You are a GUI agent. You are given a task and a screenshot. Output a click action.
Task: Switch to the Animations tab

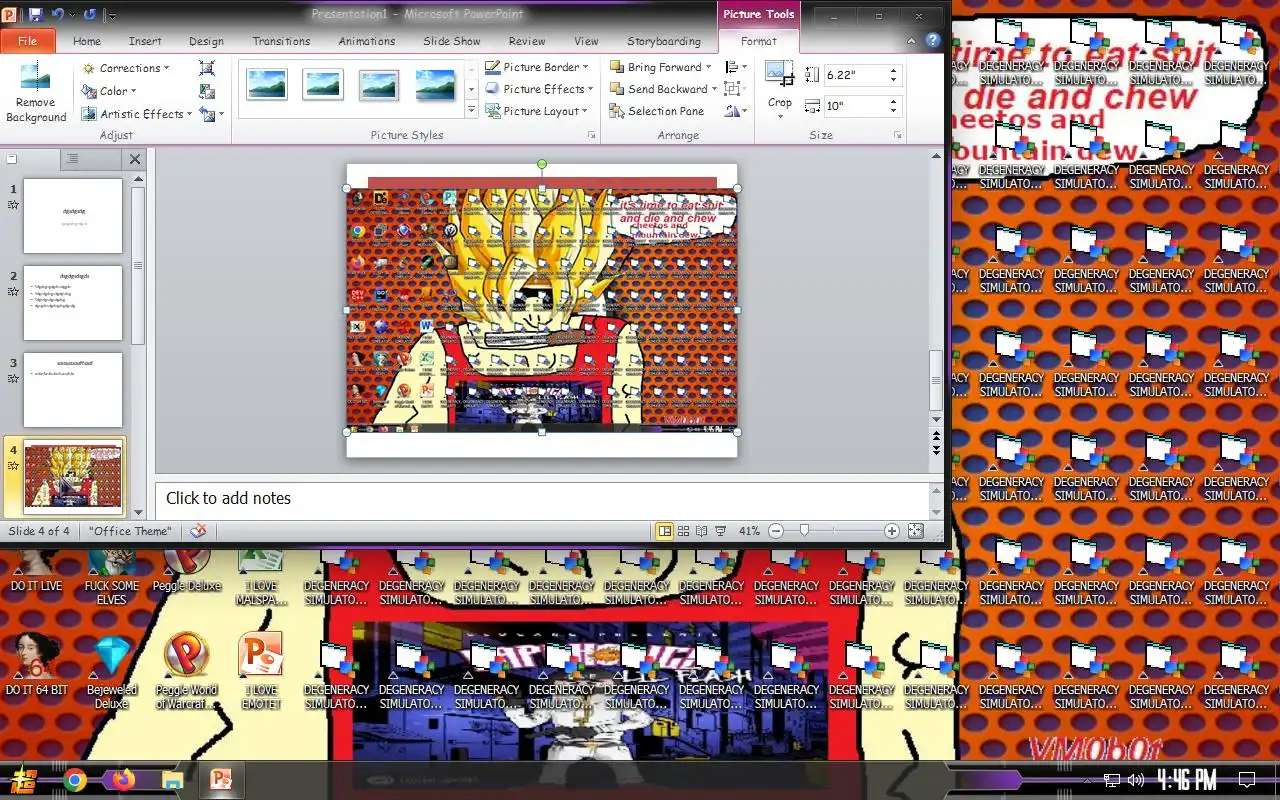pos(367,41)
